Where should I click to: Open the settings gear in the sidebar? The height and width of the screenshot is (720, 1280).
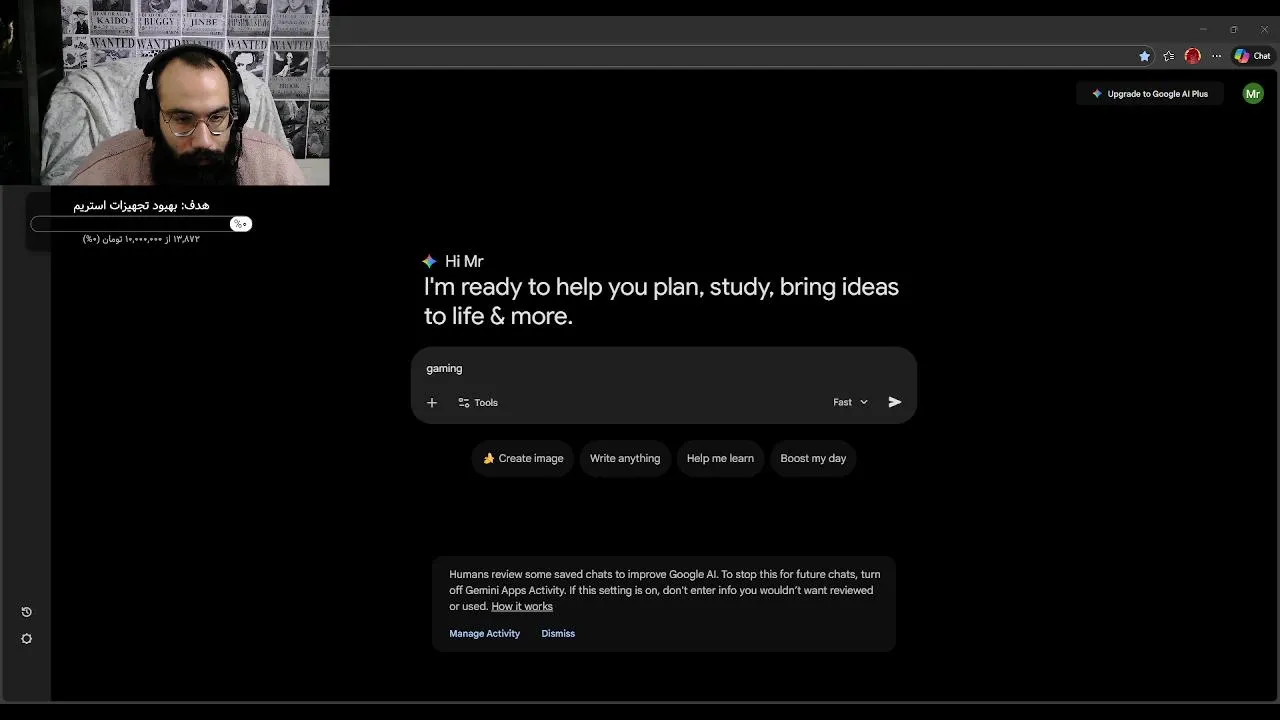click(27, 639)
